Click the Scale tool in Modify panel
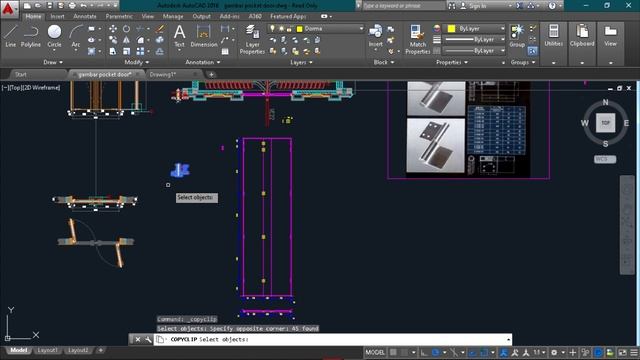The image size is (640, 360). pyautogui.click(x=127, y=51)
